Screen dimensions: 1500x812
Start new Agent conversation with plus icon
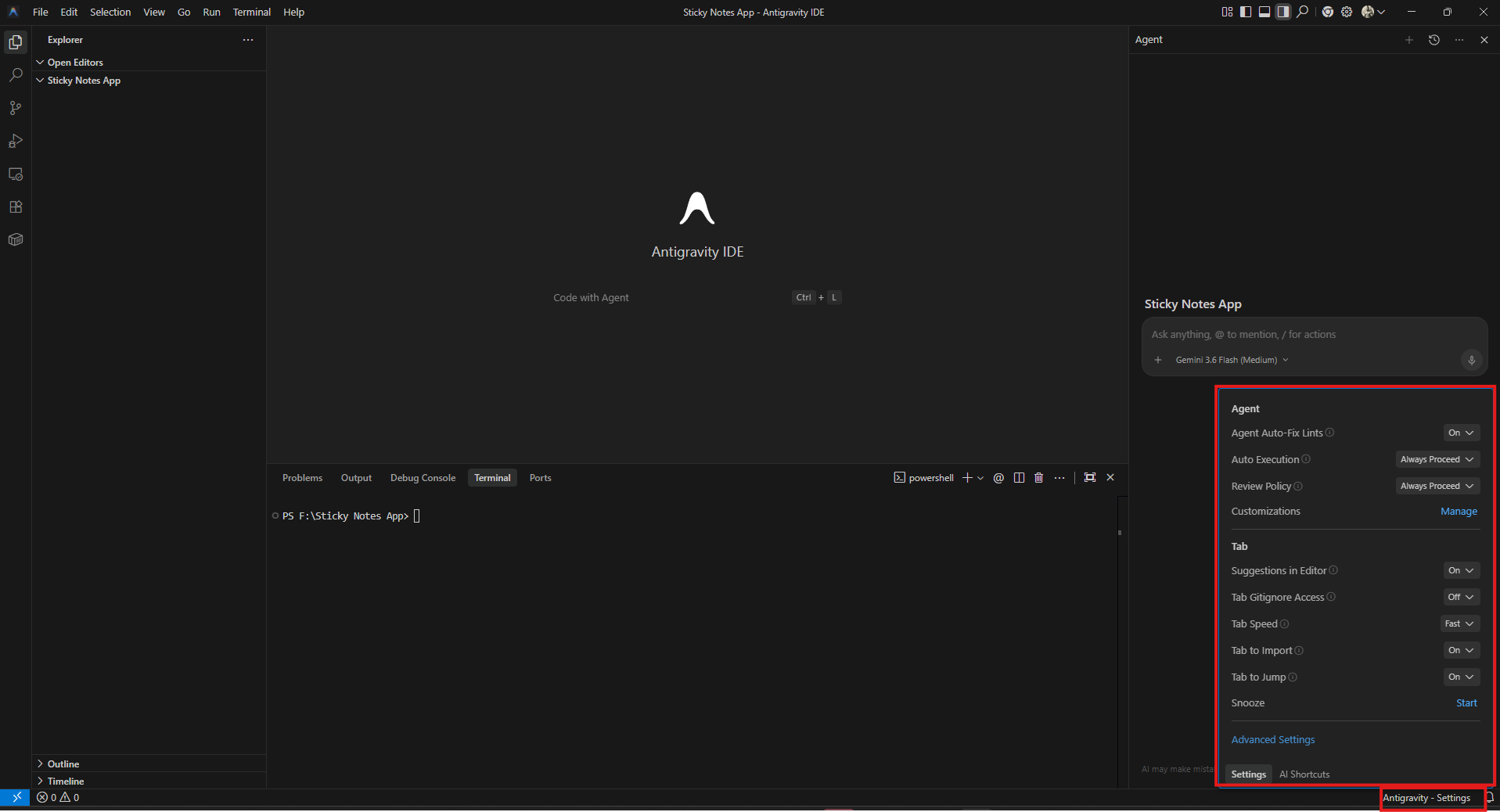coord(1409,40)
